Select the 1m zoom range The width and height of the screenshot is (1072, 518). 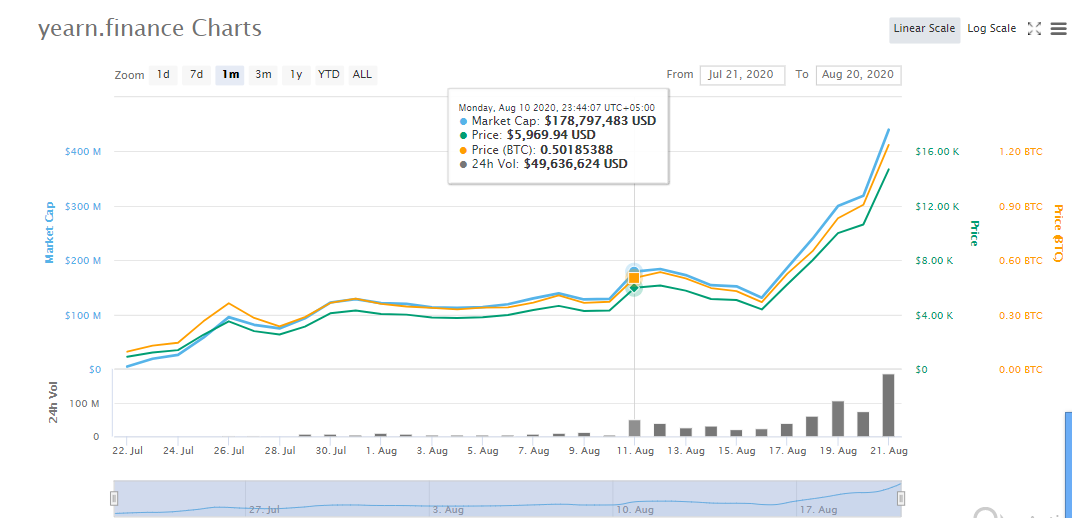click(x=230, y=74)
